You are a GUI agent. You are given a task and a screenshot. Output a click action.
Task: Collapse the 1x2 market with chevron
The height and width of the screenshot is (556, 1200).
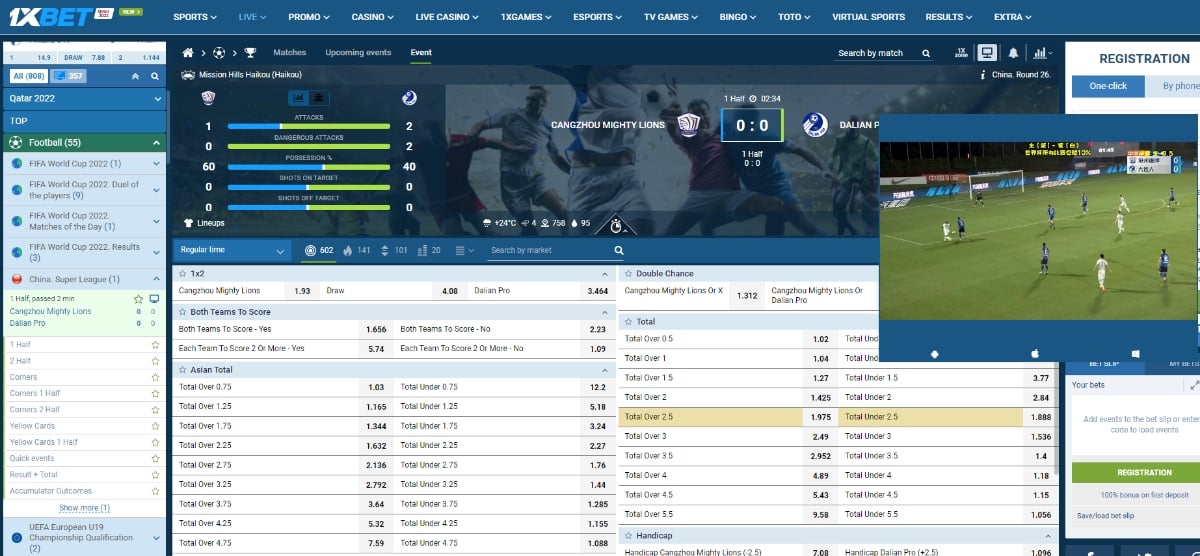pyautogui.click(x=604, y=273)
